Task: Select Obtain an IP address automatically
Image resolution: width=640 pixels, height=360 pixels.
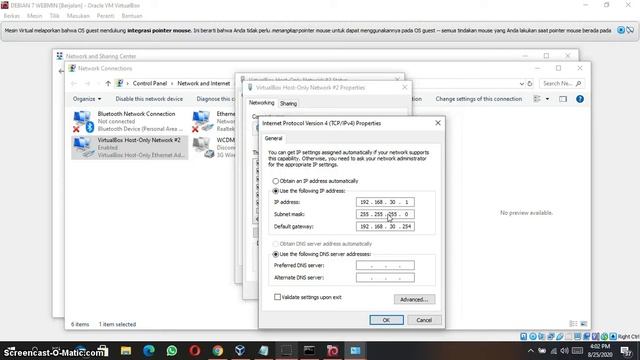Action: pyautogui.click(x=276, y=181)
